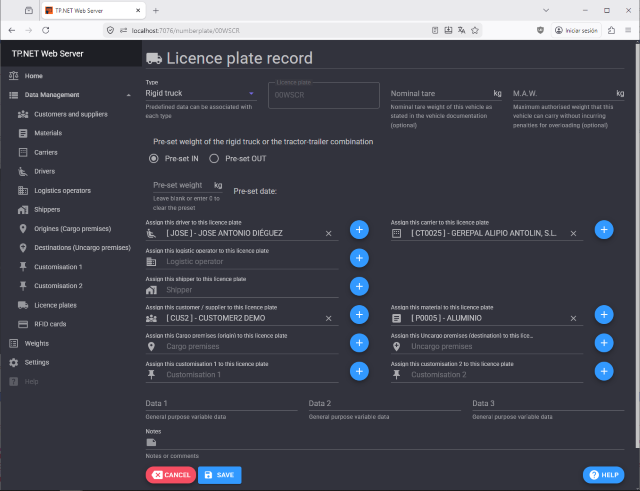Open RFID cards in the sidebar
Screen dimensions: 640x491
[50, 324]
